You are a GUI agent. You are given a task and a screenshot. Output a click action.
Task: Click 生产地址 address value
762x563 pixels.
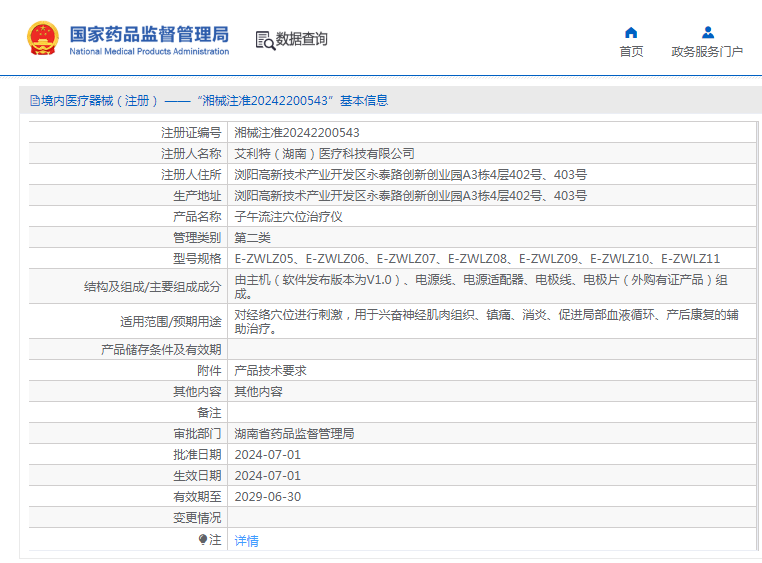tap(411, 195)
